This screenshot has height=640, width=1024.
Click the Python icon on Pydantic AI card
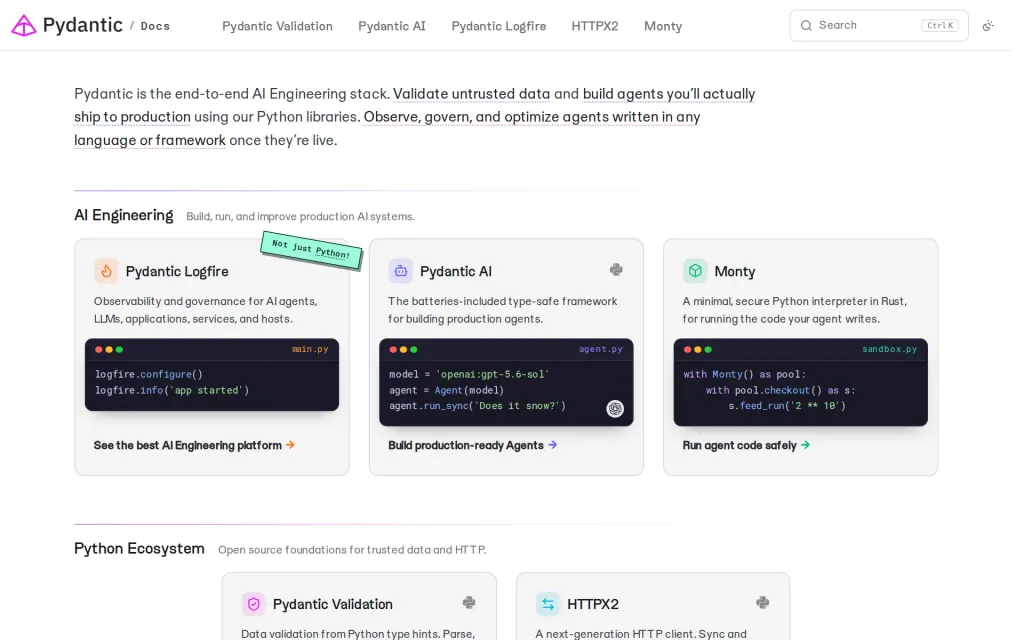(x=616, y=270)
